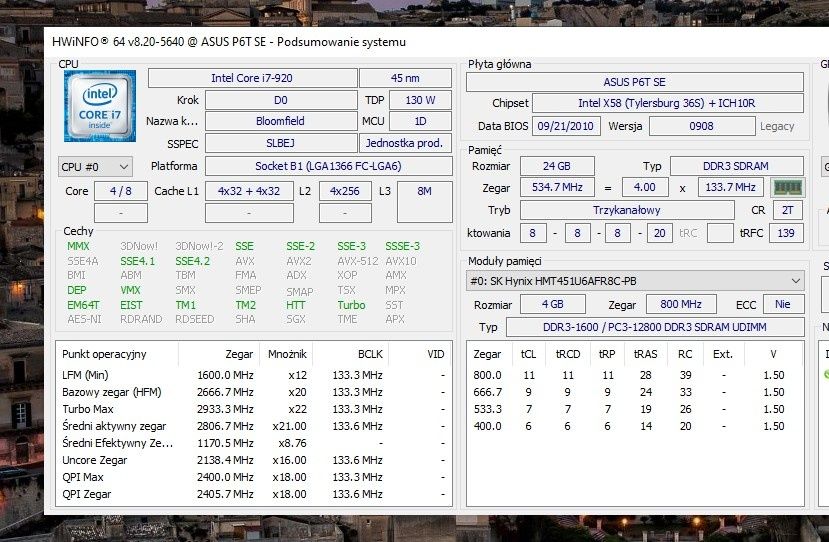Click the BIOS version 0908 field
Screen dimensions: 829x542
point(702,126)
